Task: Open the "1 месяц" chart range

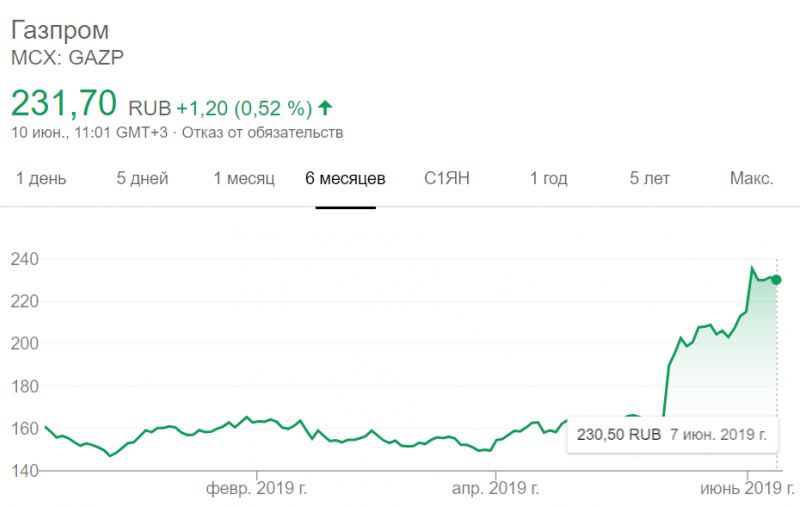Action: [x=244, y=179]
